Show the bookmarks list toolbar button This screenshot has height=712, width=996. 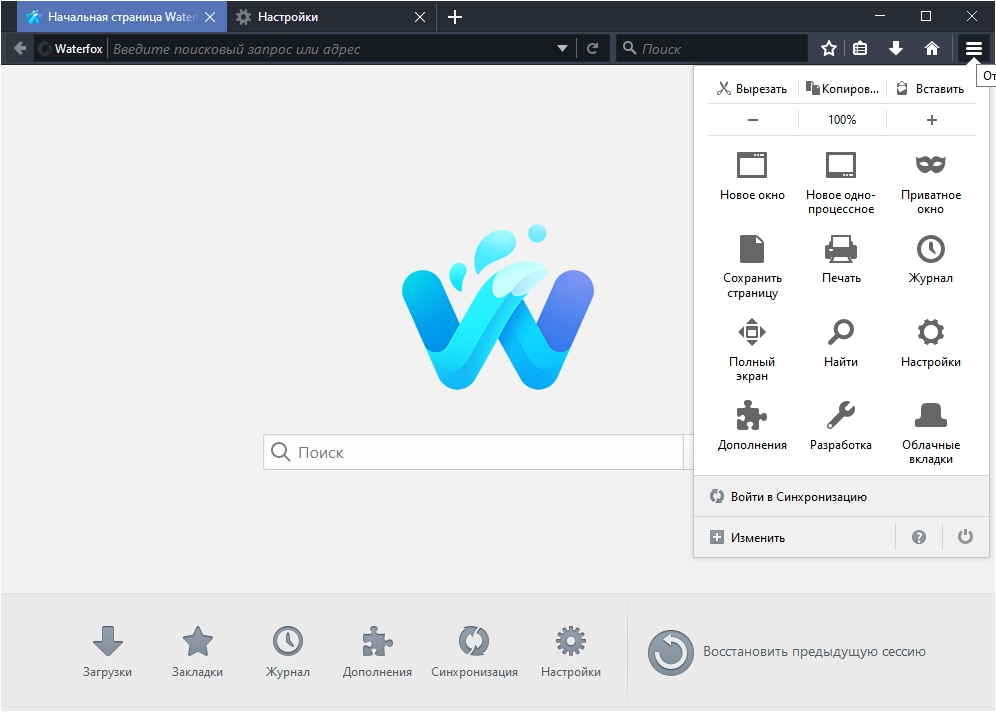pyautogui.click(x=859, y=48)
